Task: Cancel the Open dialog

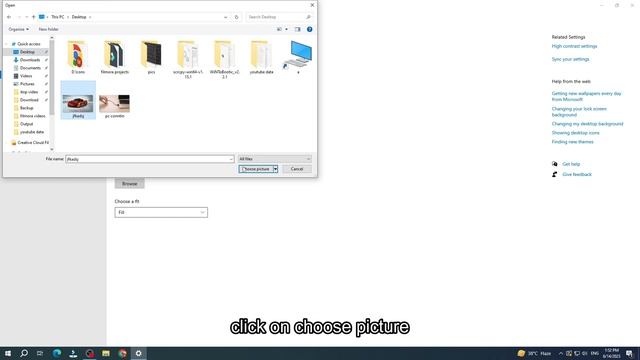Action: point(297,169)
